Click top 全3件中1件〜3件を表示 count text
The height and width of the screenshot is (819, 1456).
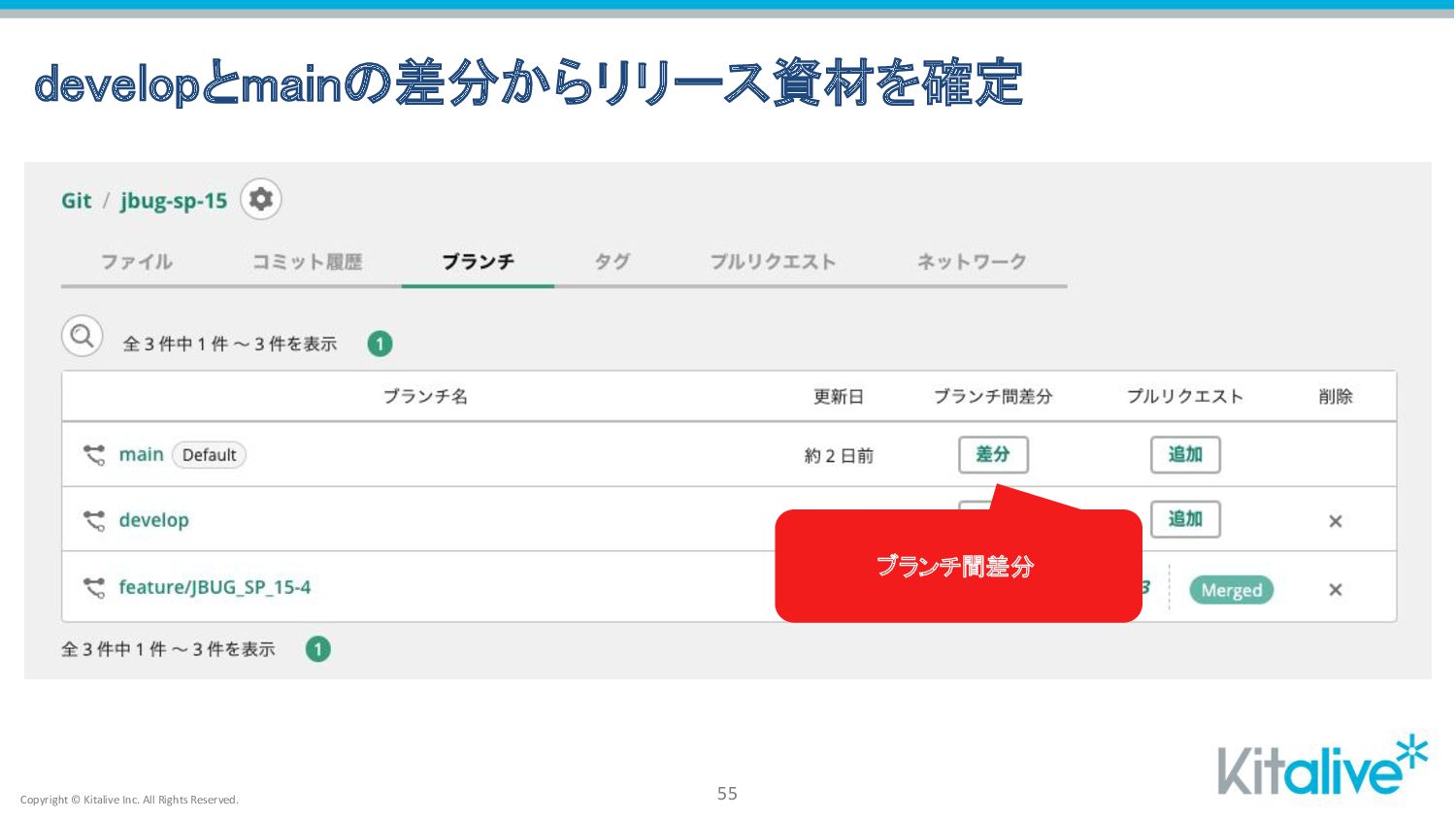[230, 344]
